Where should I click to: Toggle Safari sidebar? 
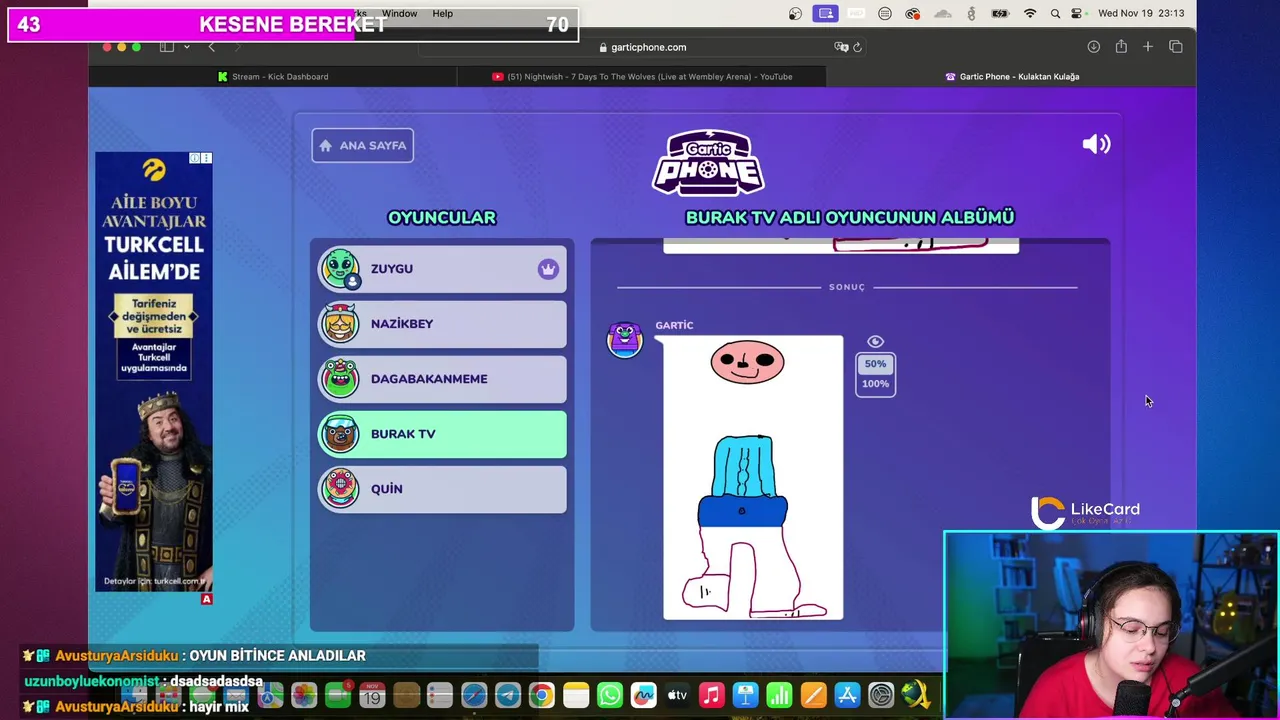tap(167, 47)
